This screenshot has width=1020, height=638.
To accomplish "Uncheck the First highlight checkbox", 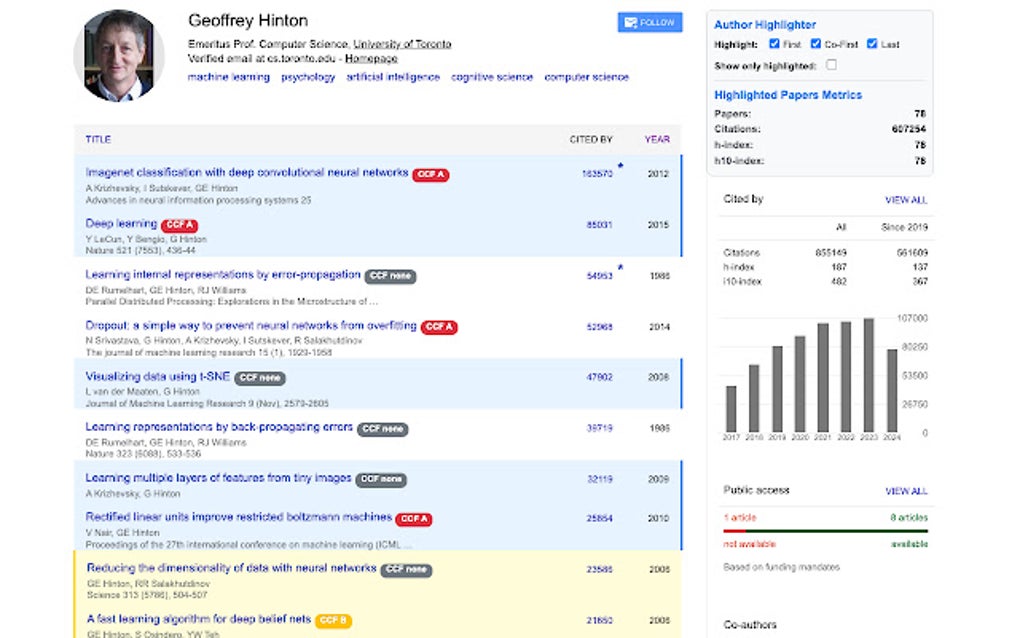I will click(774, 44).
